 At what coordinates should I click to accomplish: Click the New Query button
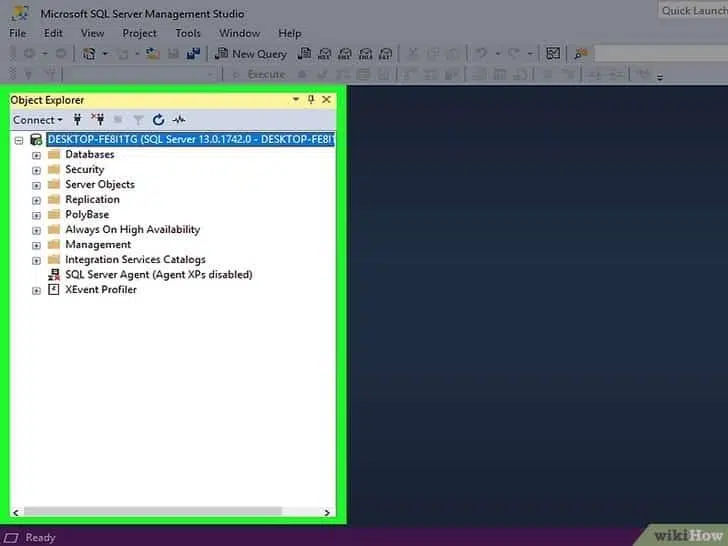(x=251, y=54)
